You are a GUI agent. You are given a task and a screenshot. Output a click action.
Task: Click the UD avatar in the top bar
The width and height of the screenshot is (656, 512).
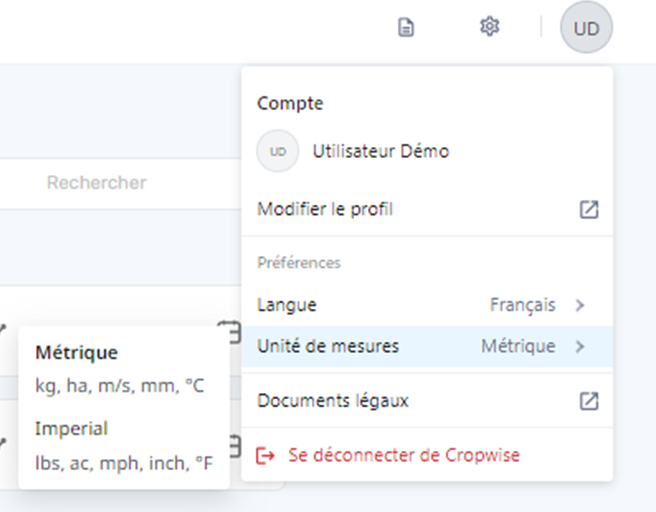586,28
